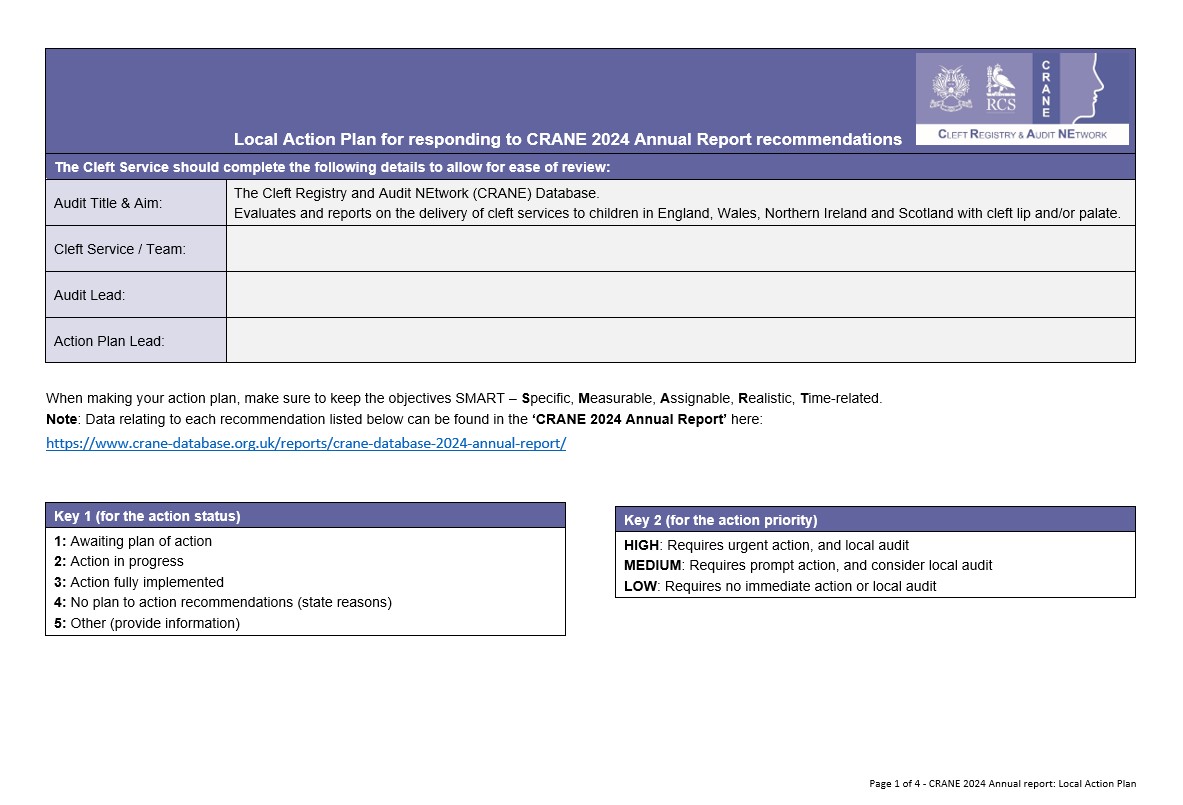Click the vertical CRANE lettering in logo
This screenshot has height=805, width=1183.
(x=1046, y=88)
